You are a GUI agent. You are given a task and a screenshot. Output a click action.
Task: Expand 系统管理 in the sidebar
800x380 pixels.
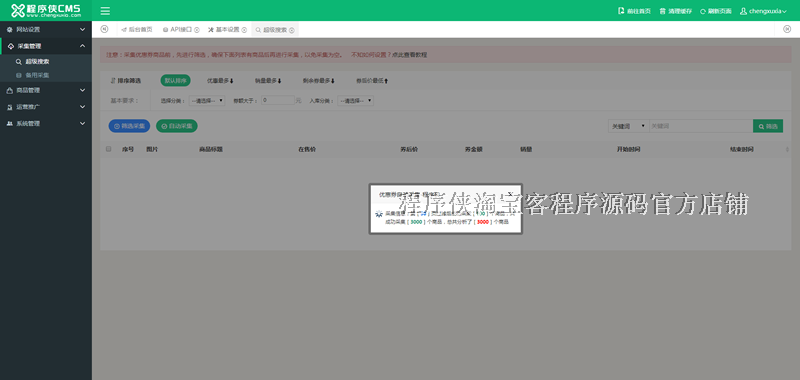tap(46, 123)
